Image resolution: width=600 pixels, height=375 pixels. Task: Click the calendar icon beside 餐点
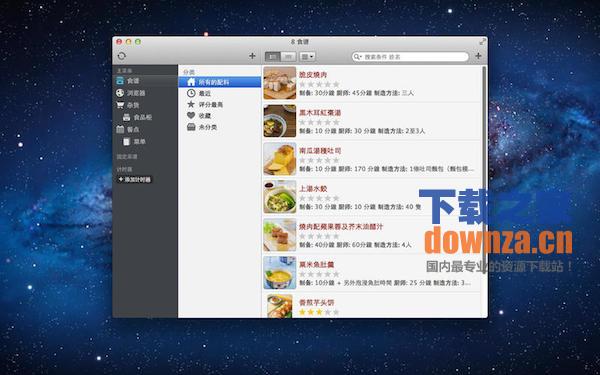120,129
